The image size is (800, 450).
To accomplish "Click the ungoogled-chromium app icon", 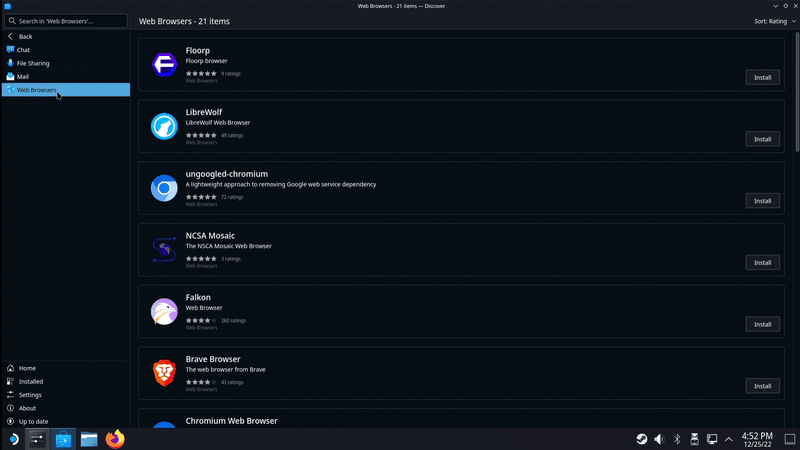I will 164,188.
